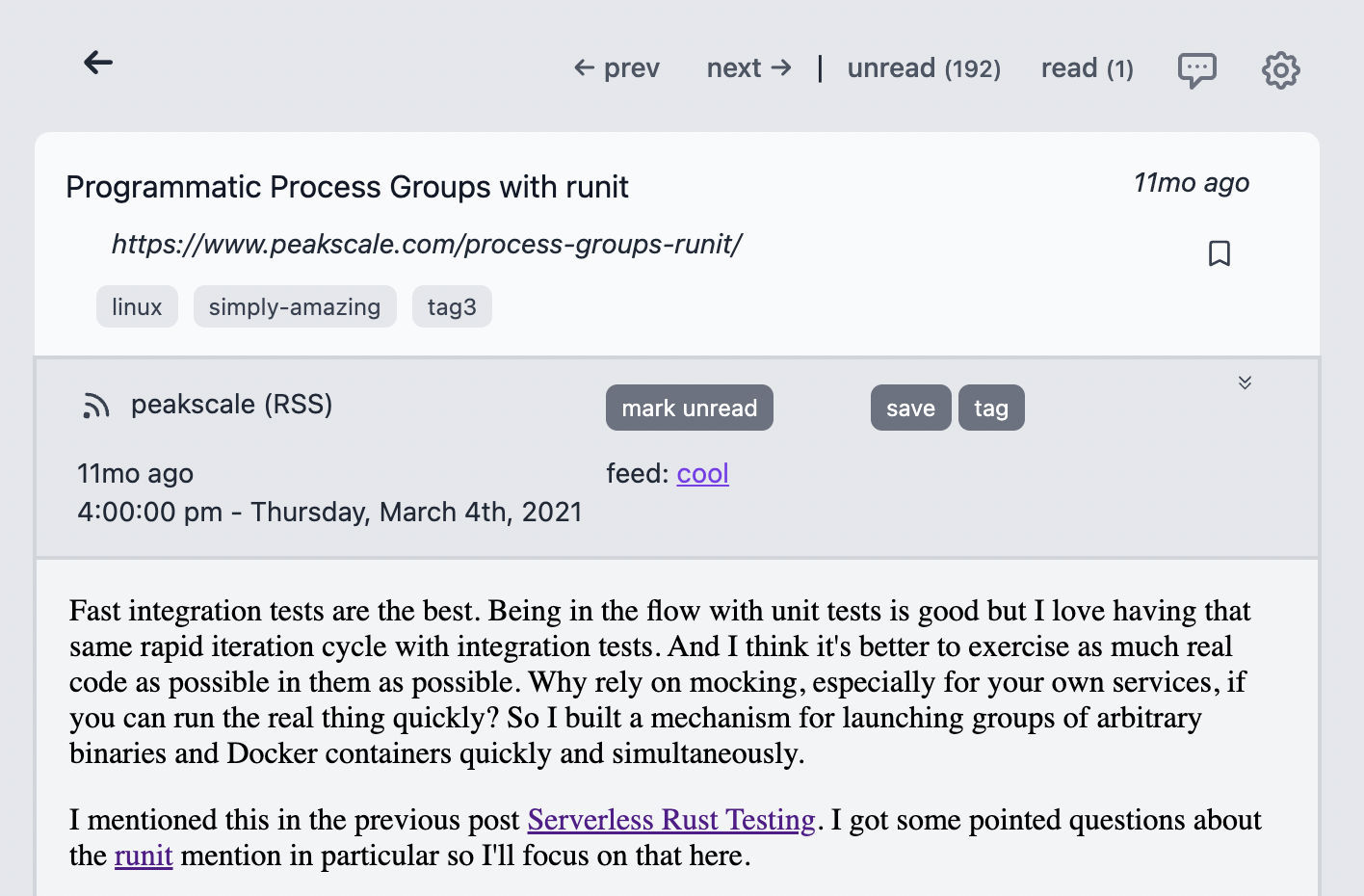Viewport: 1364px width, 896px height.
Task: Collapse details with the double chevron
Action: [1245, 382]
